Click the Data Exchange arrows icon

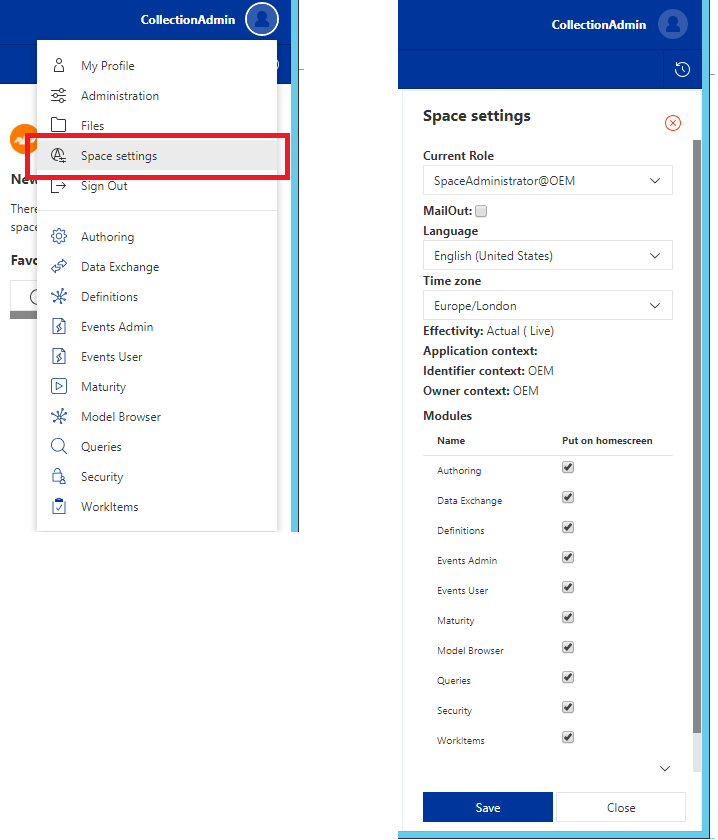(59, 266)
